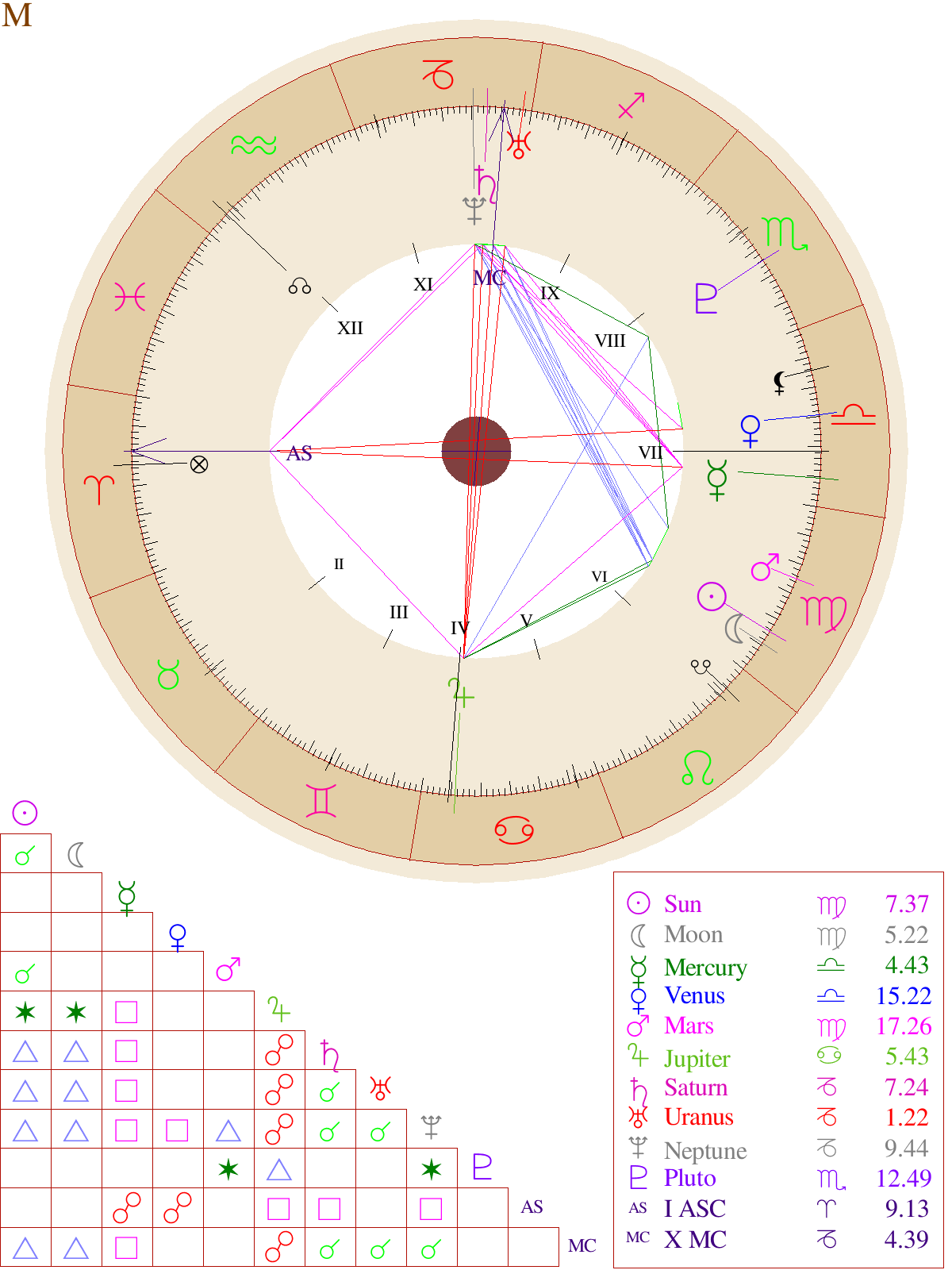
Task: Click the Jupiter row in positions table
Action: pos(777,1057)
